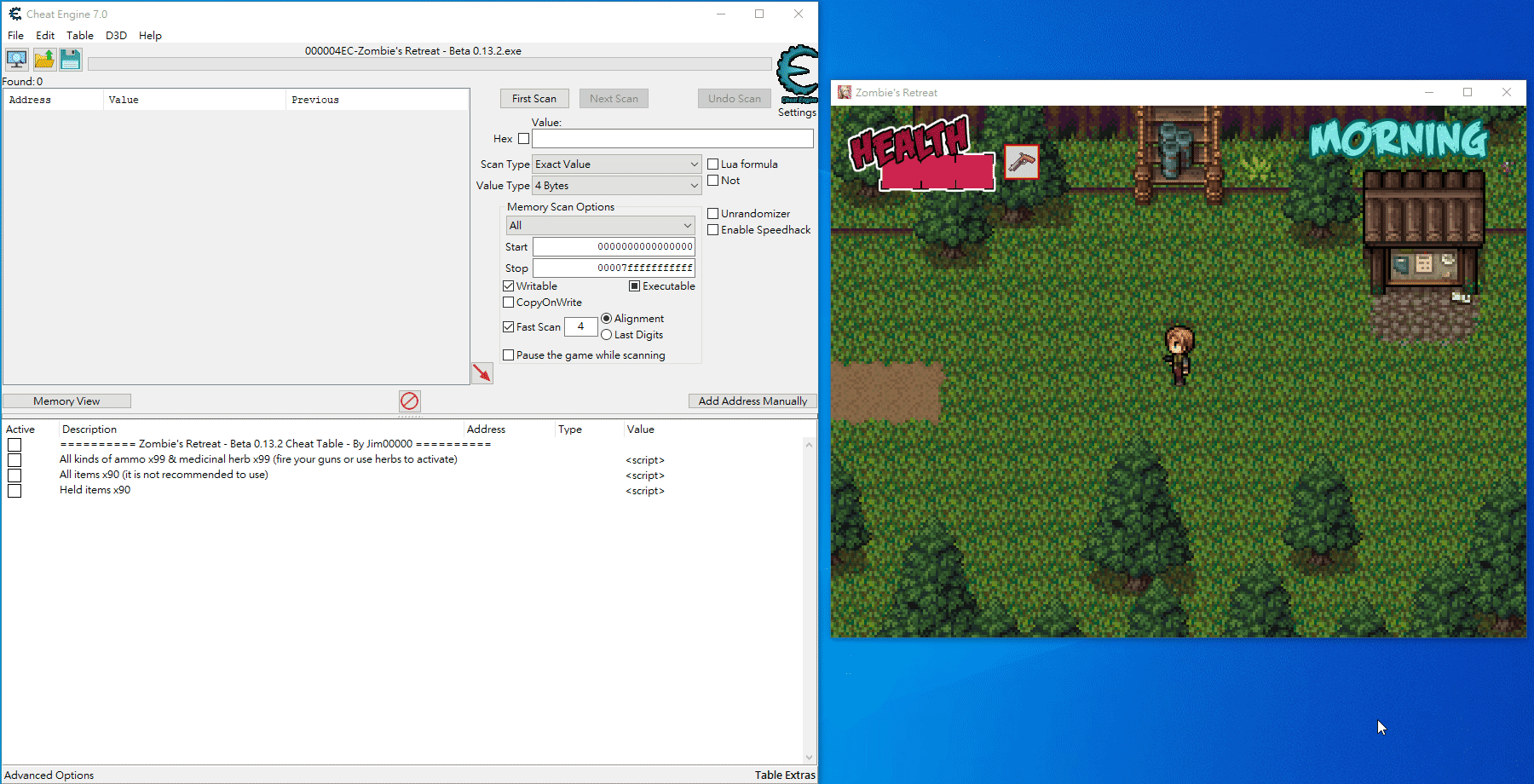Open the Help menu

pos(150,36)
